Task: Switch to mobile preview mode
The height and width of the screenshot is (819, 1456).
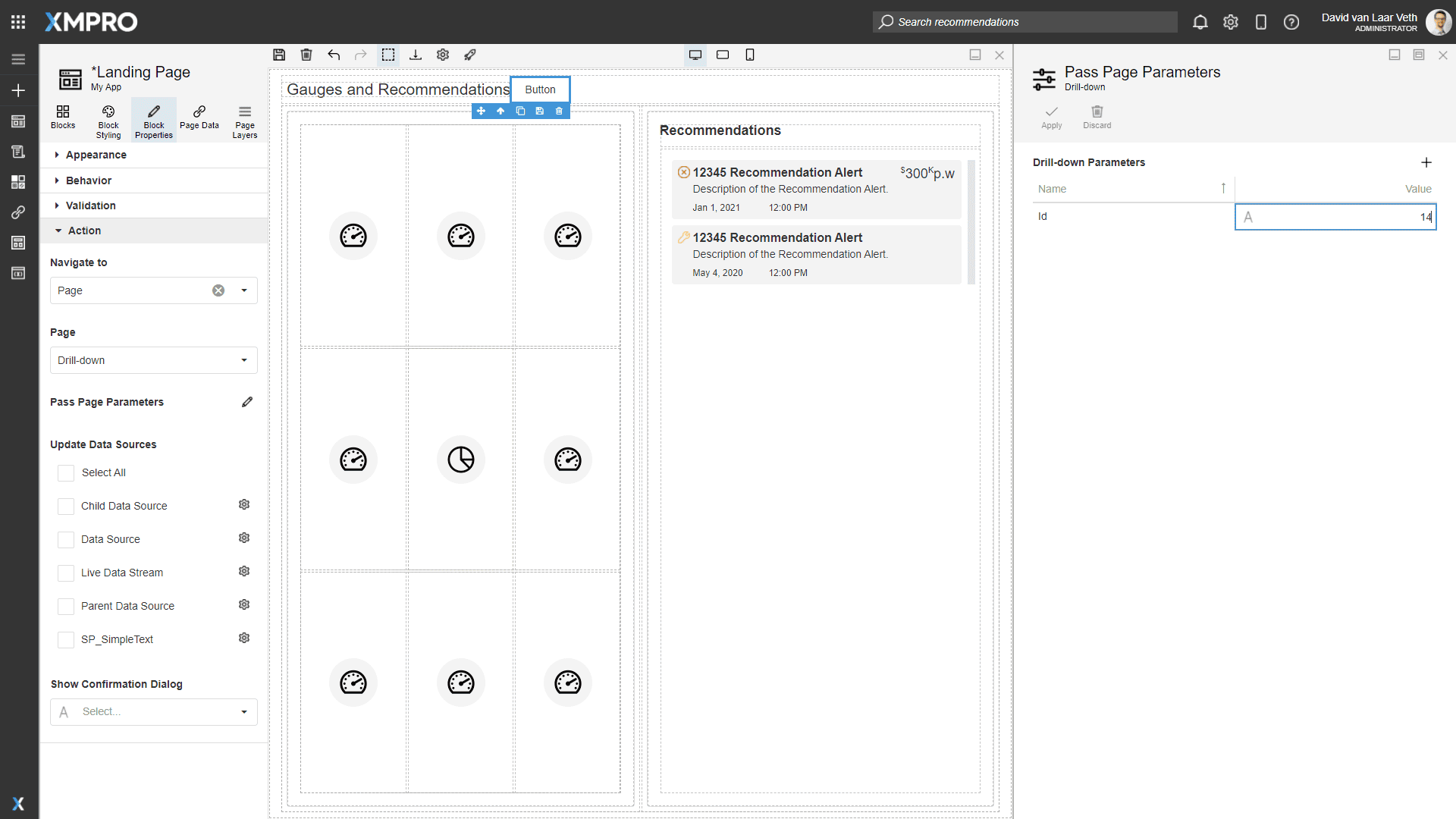Action: tap(750, 55)
